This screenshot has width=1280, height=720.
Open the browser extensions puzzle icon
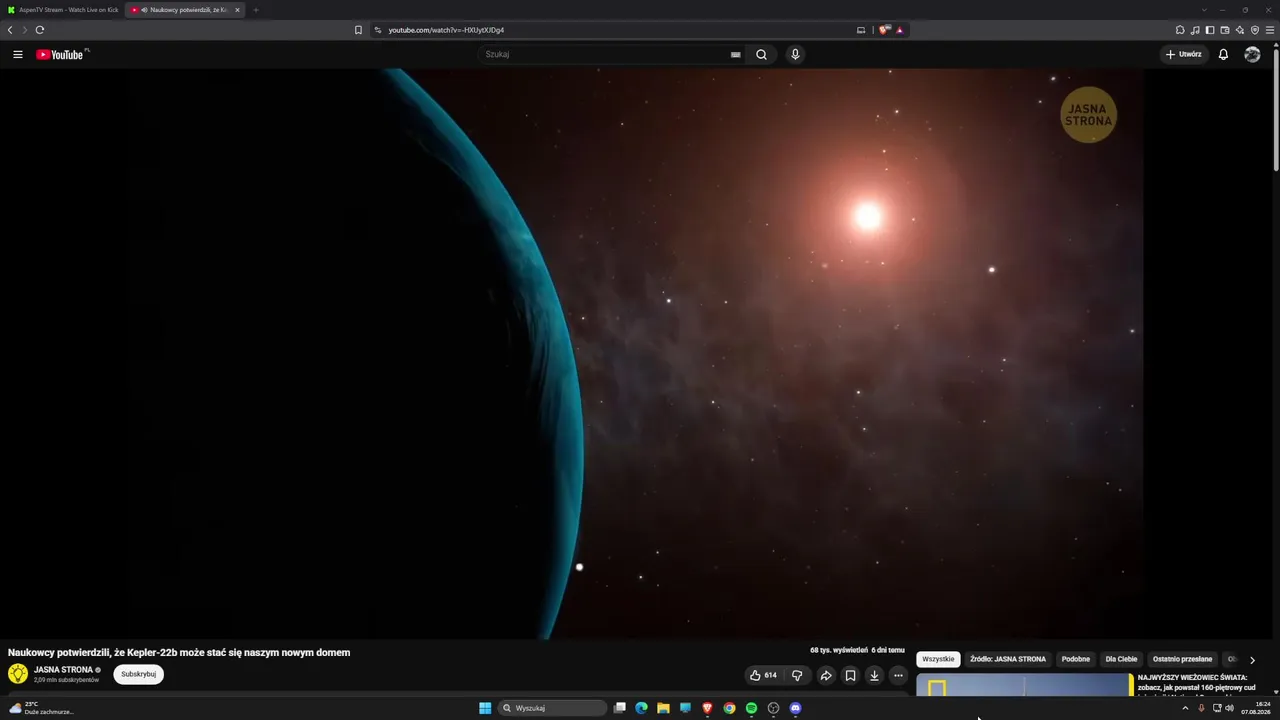1180,30
